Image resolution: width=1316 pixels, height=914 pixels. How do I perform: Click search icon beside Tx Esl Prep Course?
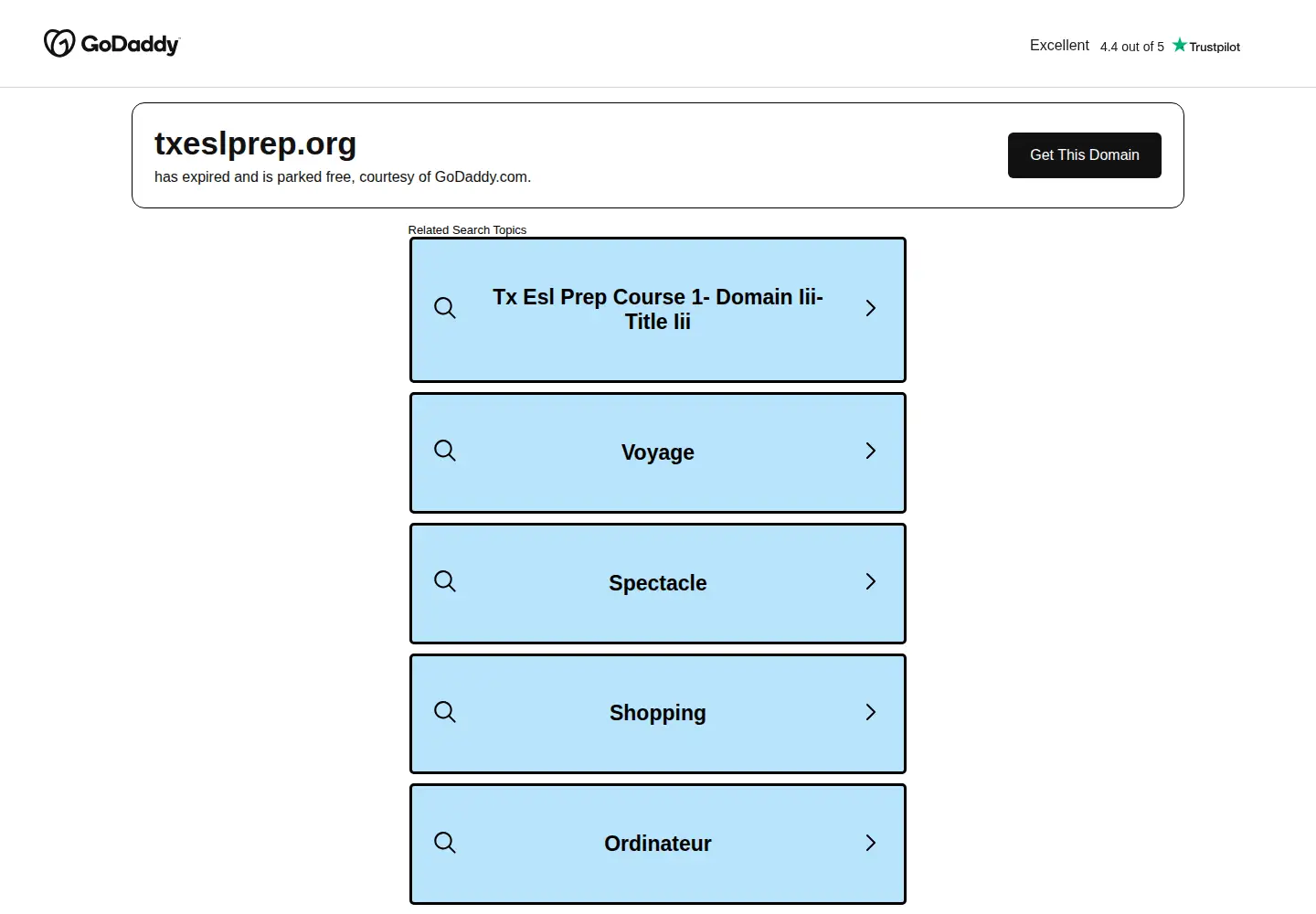point(445,308)
